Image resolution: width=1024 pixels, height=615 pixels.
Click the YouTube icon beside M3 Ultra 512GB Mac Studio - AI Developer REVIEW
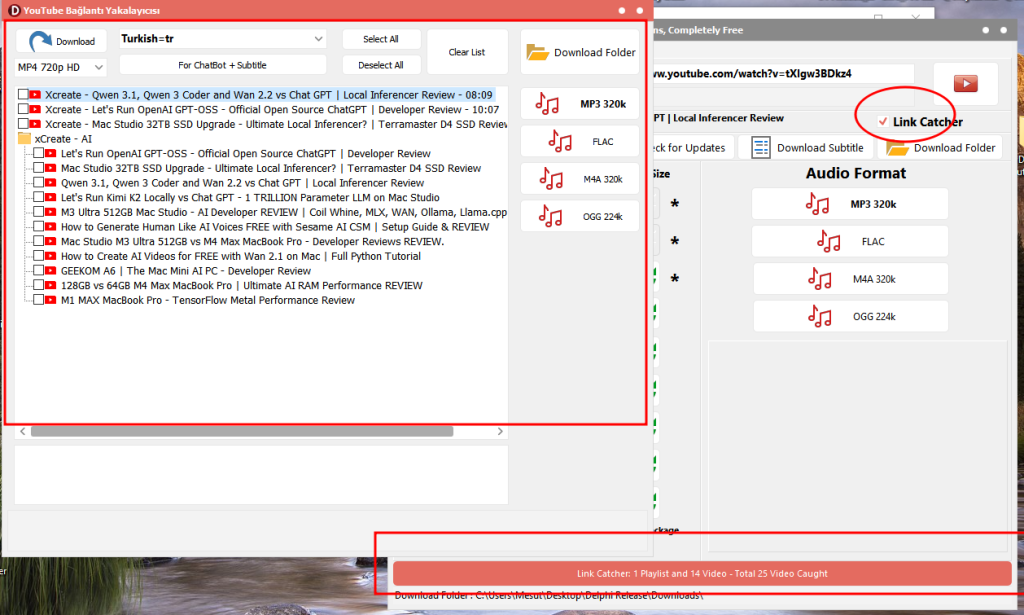tap(50, 212)
